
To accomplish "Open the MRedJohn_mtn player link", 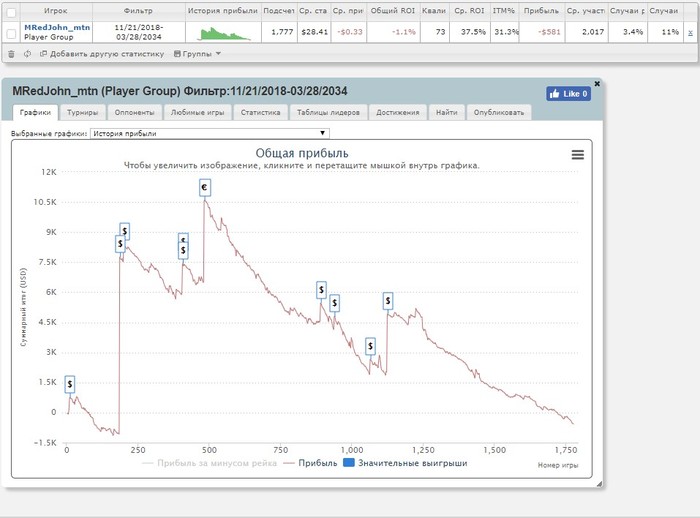I will [57, 27].
